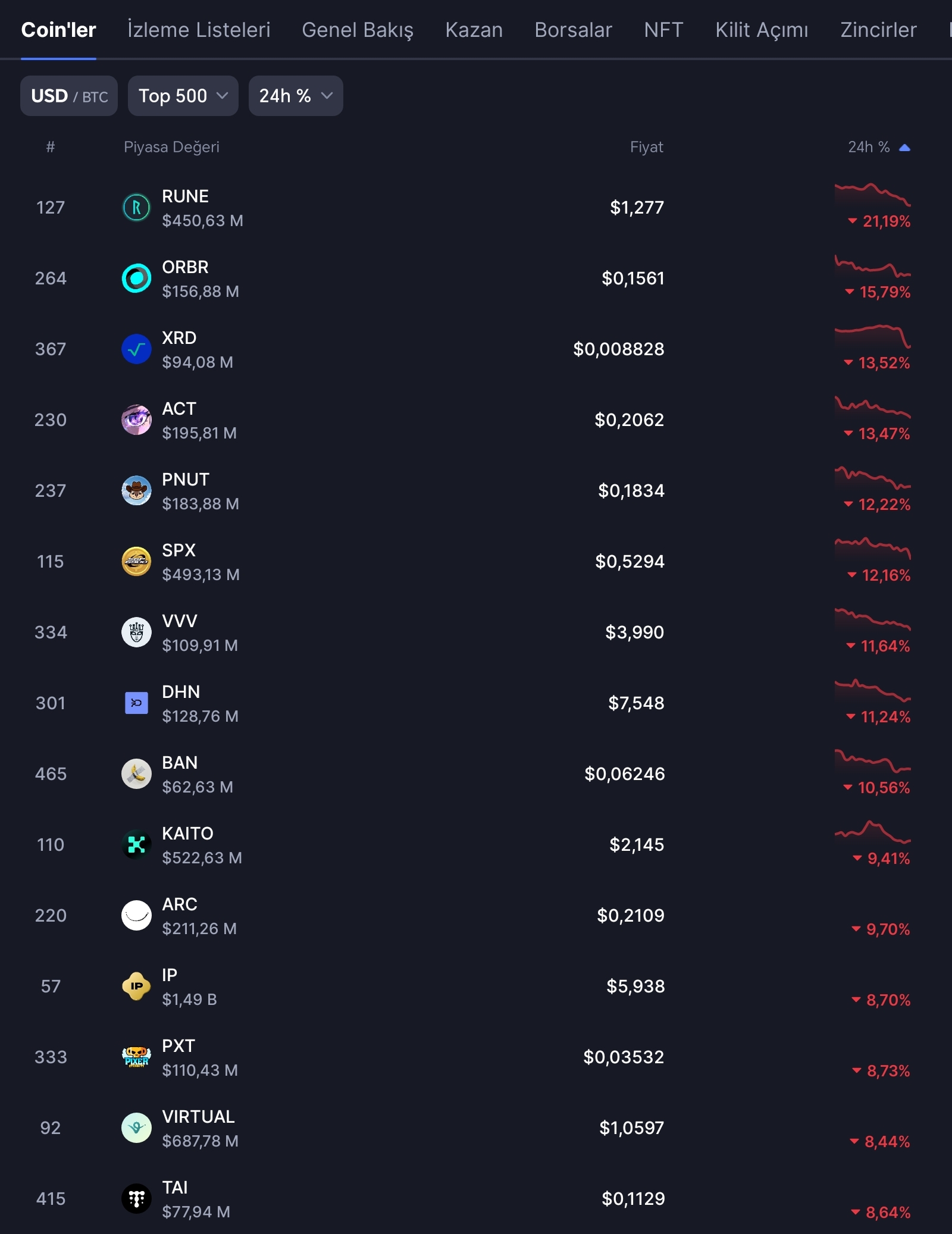
Task: Click the SPX gold coin icon
Action: point(136,562)
